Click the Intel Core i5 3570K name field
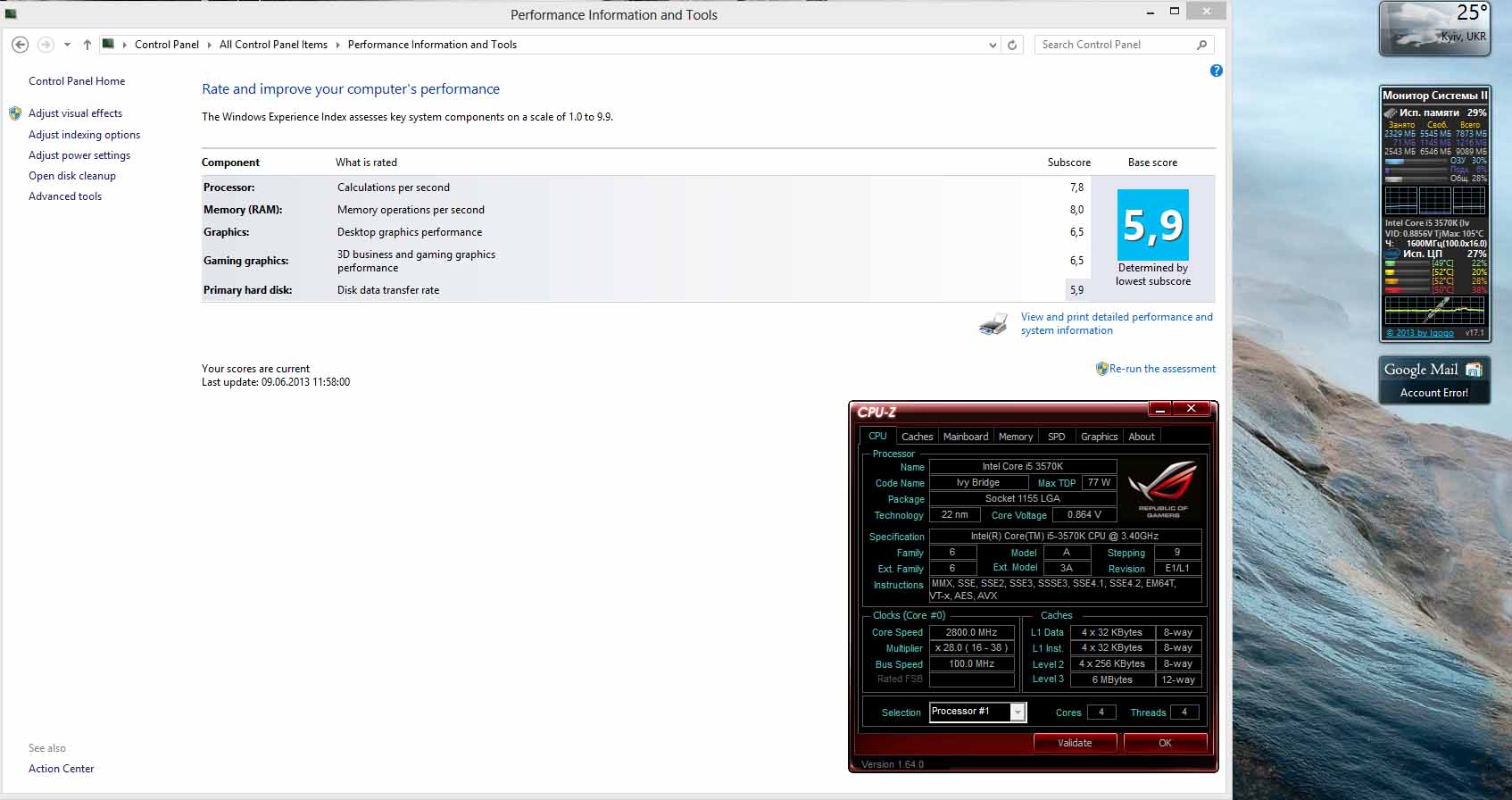Viewport: 1512px width, 800px height. click(1023, 466)
